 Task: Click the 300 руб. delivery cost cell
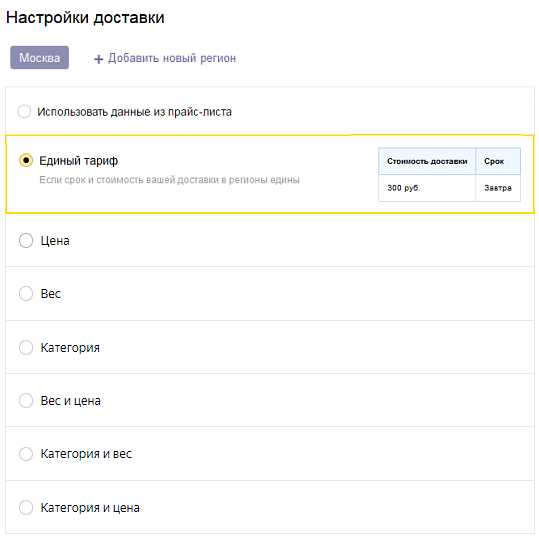point(427,188)
